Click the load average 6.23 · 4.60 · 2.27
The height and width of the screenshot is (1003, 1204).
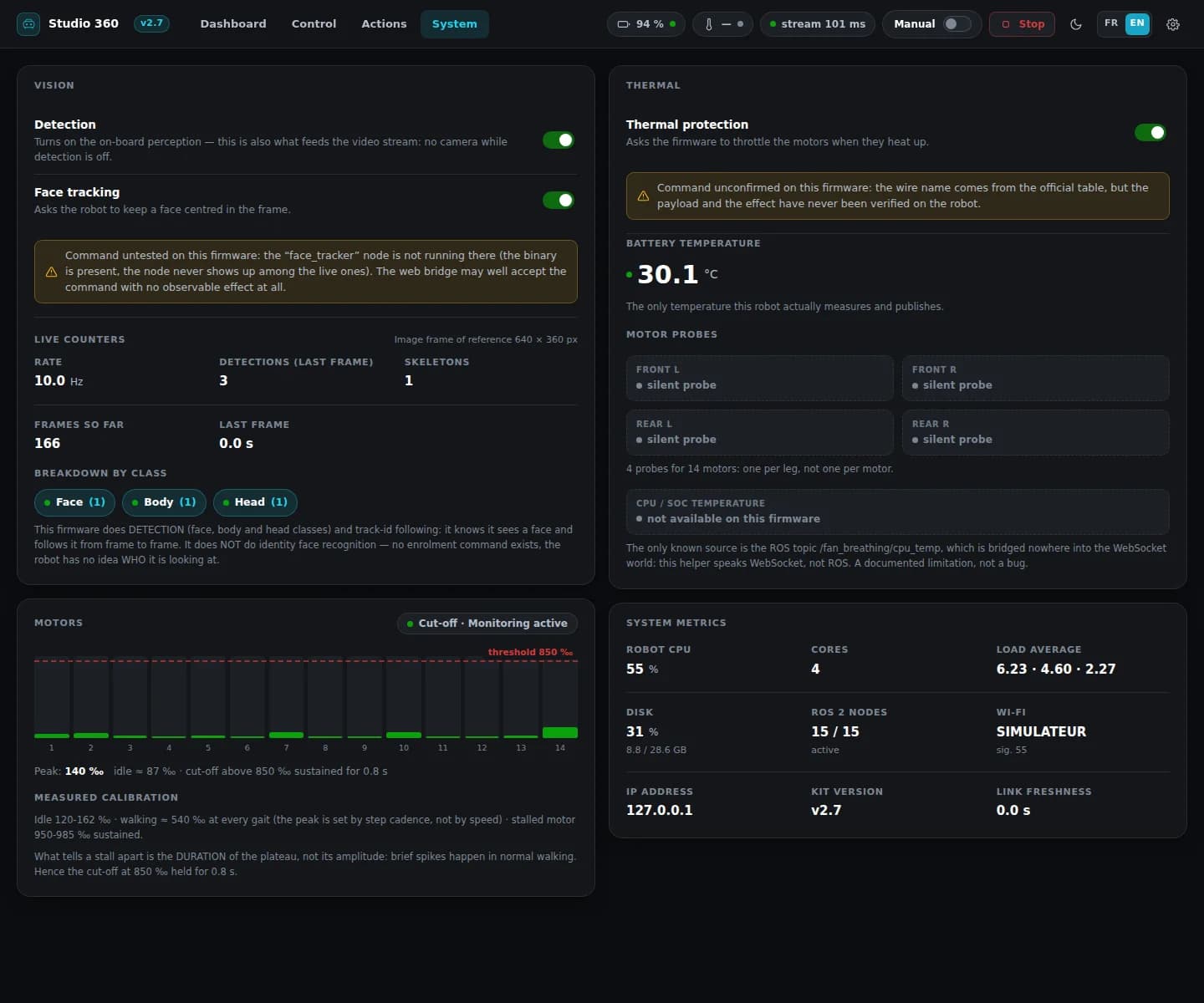pyautogui.click(x=1056, y=670)
